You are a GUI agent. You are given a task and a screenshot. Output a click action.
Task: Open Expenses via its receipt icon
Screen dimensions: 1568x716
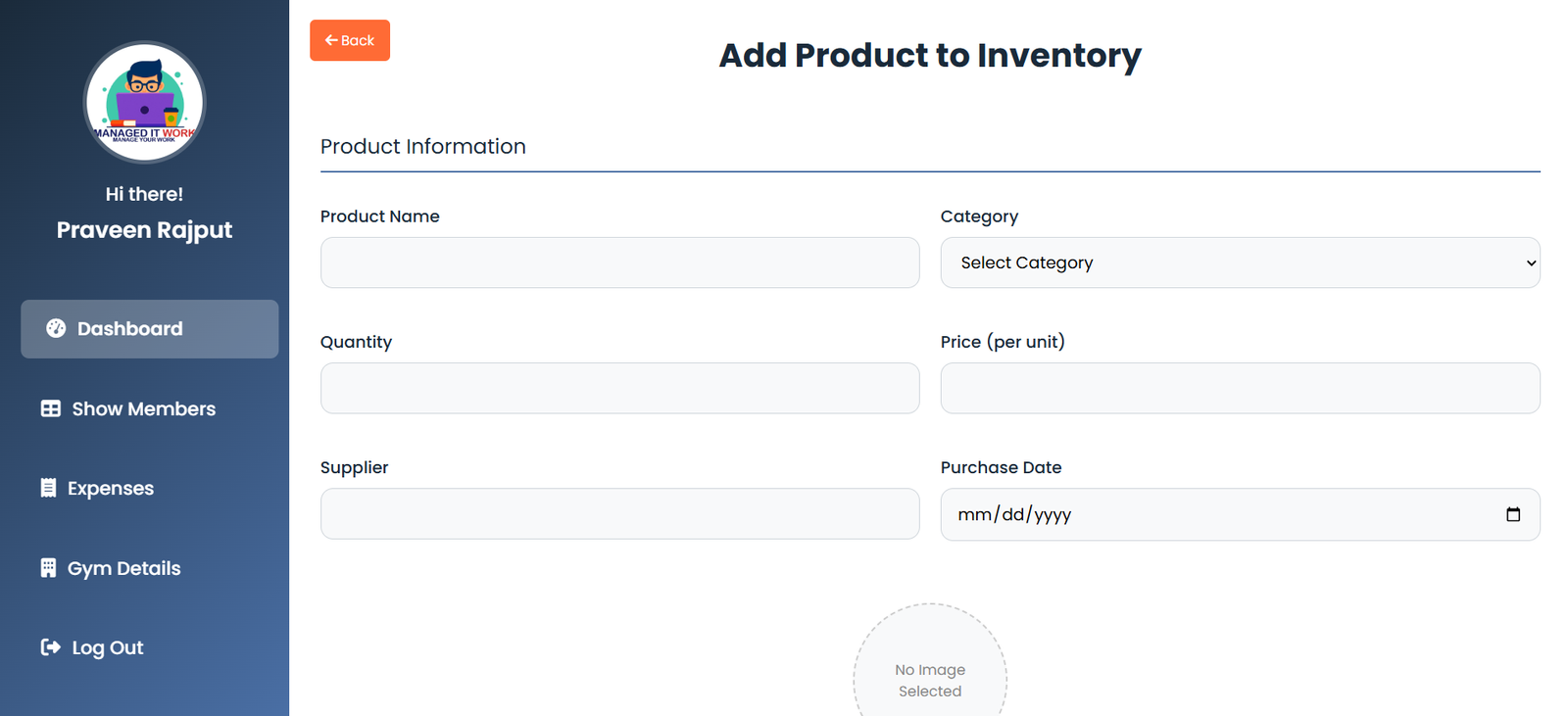click(x=49, y=488)
